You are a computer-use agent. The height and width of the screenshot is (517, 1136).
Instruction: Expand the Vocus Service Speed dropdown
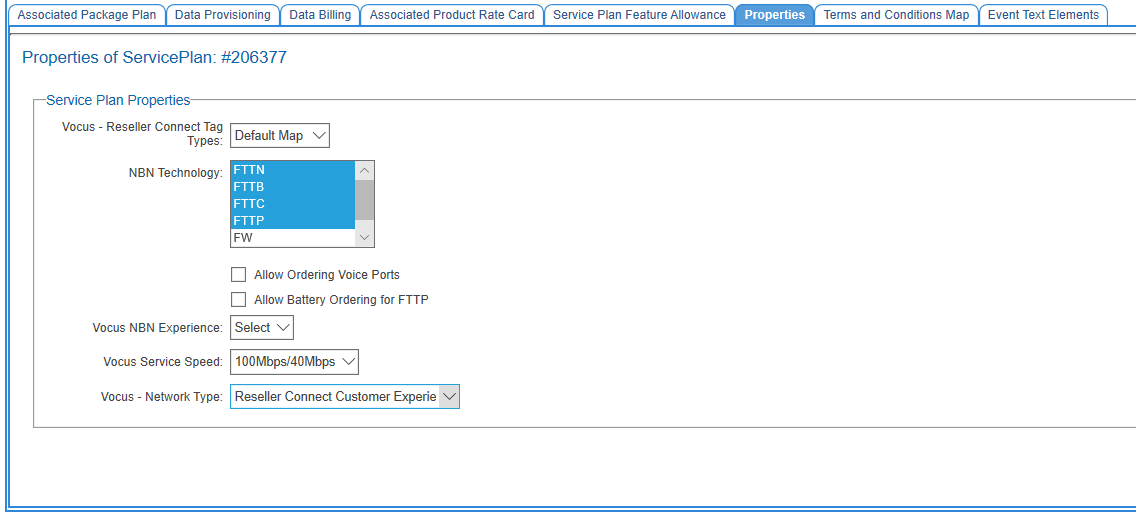point(294,362)
